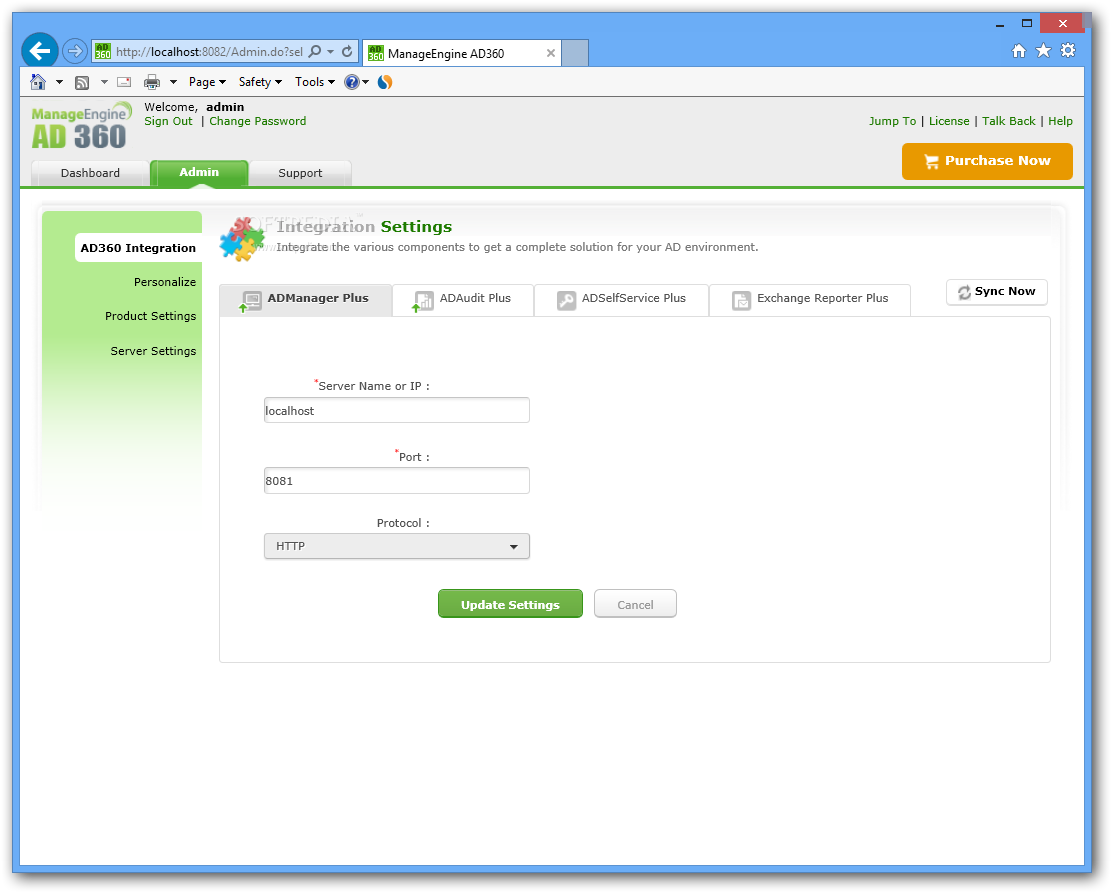Switch to the Support tab

tap(300, 173)
